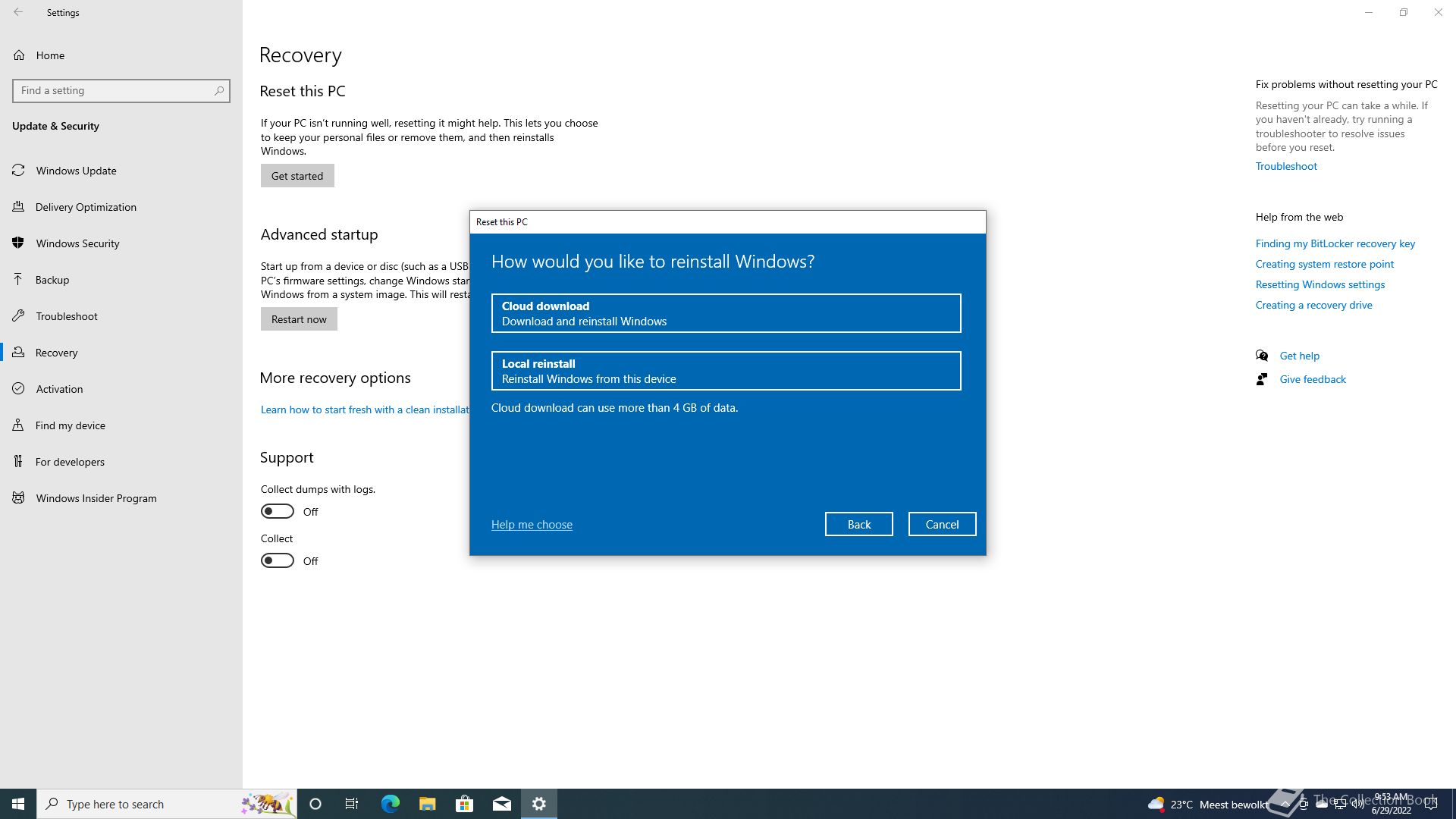Open the clean installation learn link

pos(365,409)
